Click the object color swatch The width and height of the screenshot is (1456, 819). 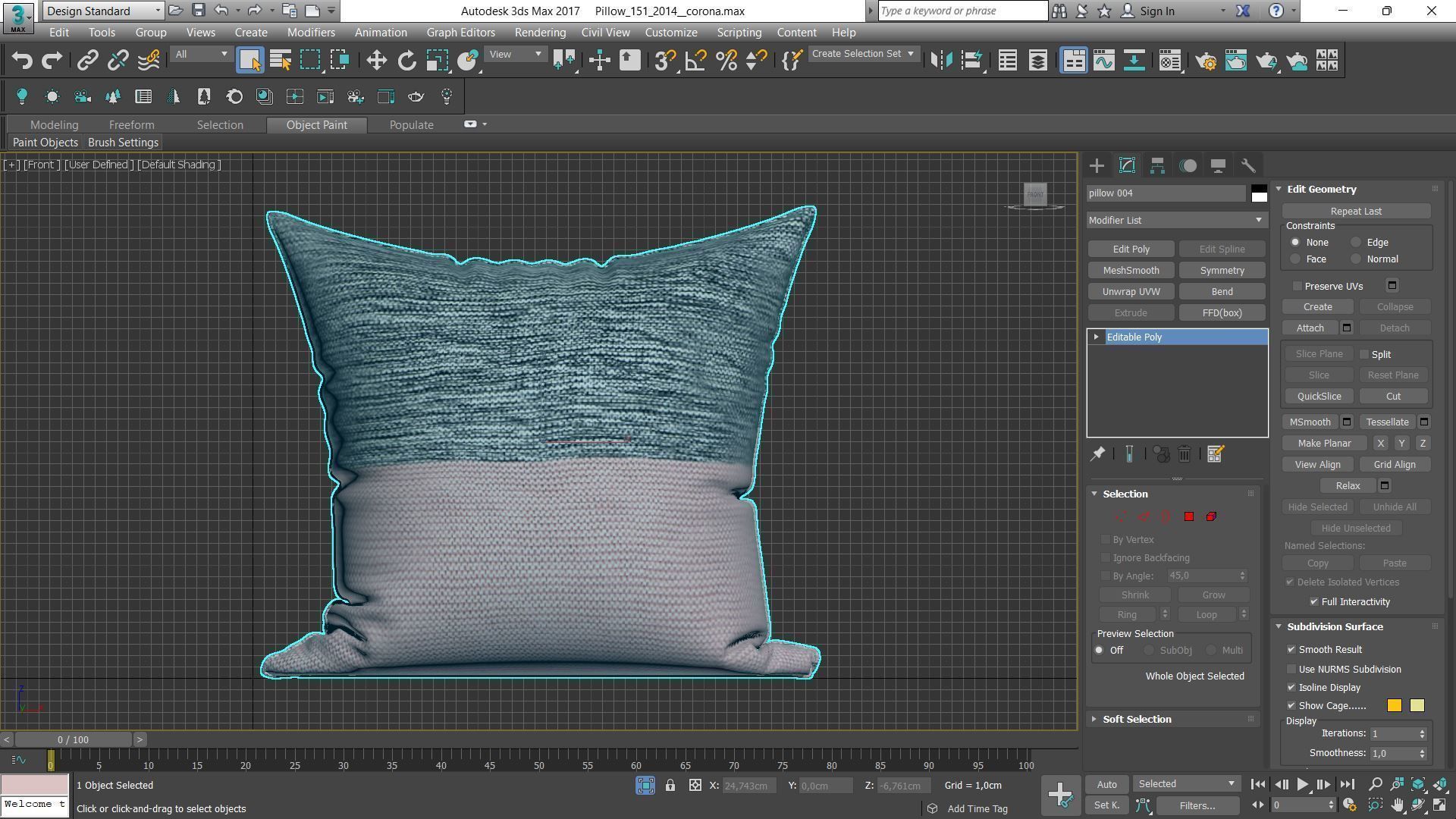pos(1259,193)
